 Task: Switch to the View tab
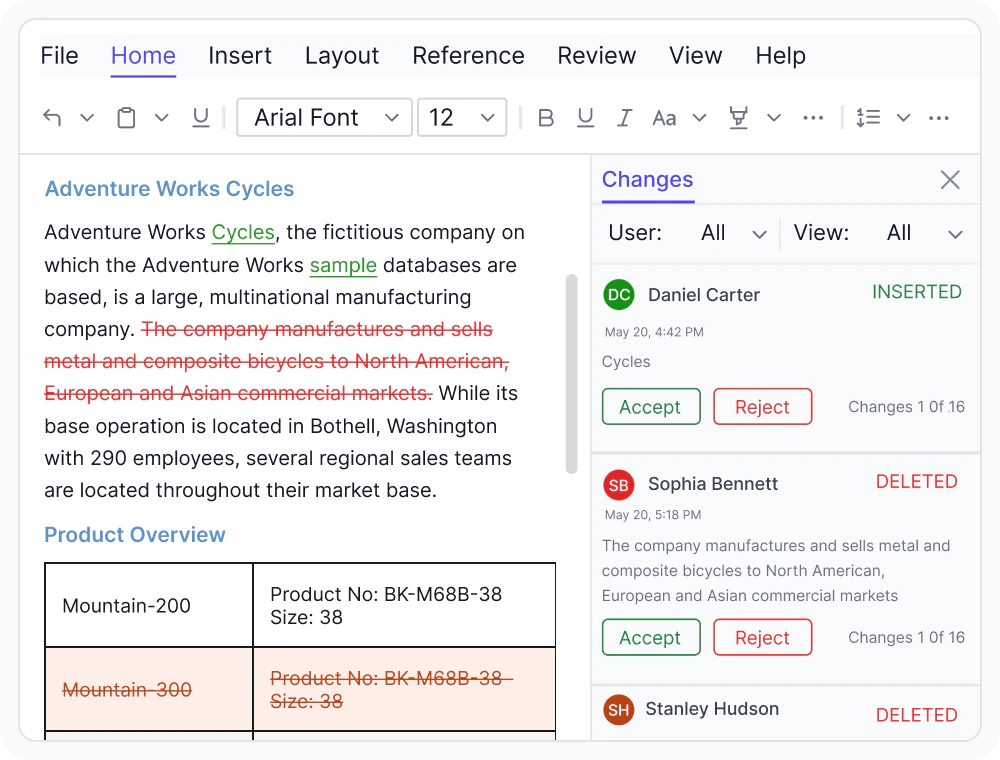pyautogui.click(x=695, y=56)
